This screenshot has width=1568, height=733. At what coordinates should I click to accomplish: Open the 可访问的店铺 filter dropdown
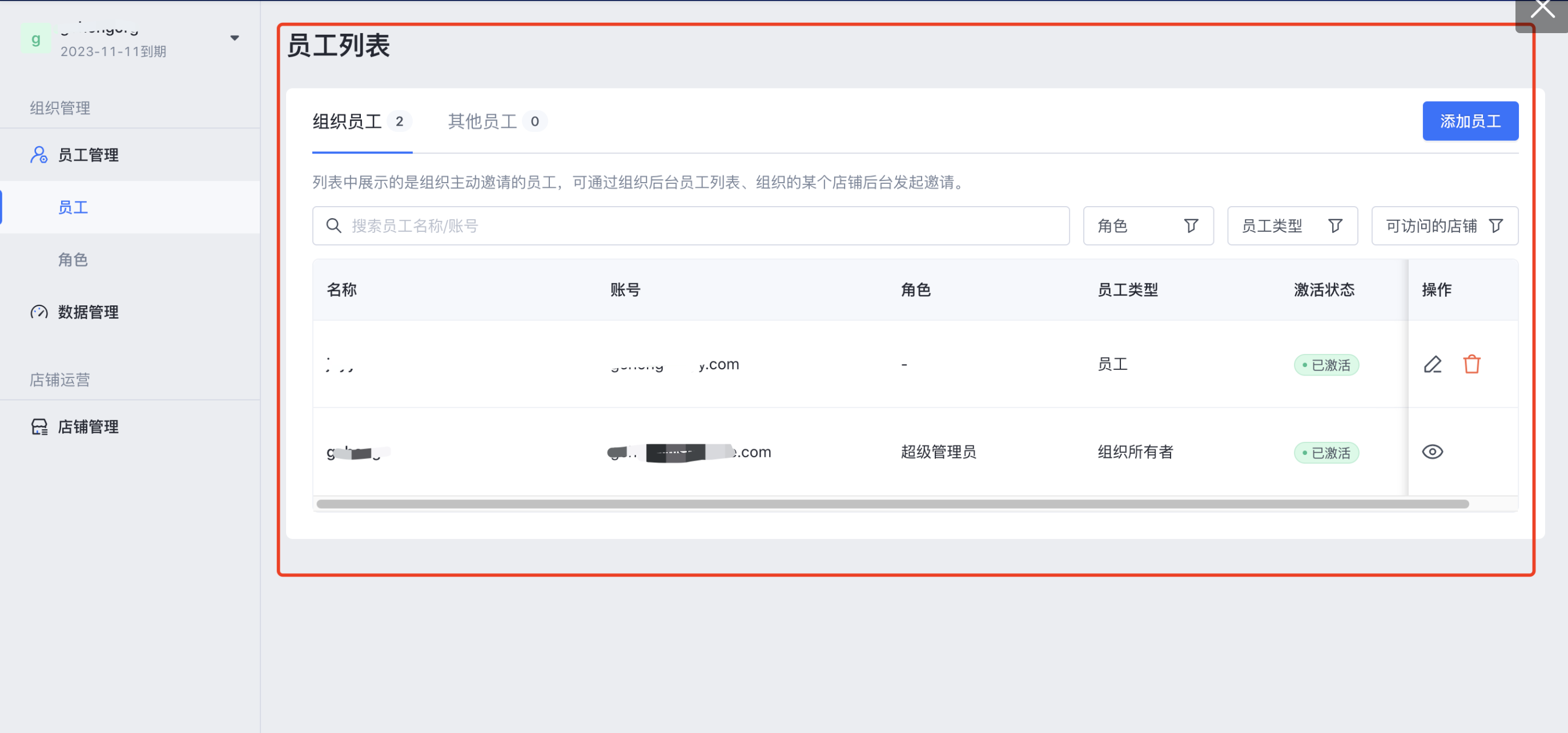(x=1444, y=226)
